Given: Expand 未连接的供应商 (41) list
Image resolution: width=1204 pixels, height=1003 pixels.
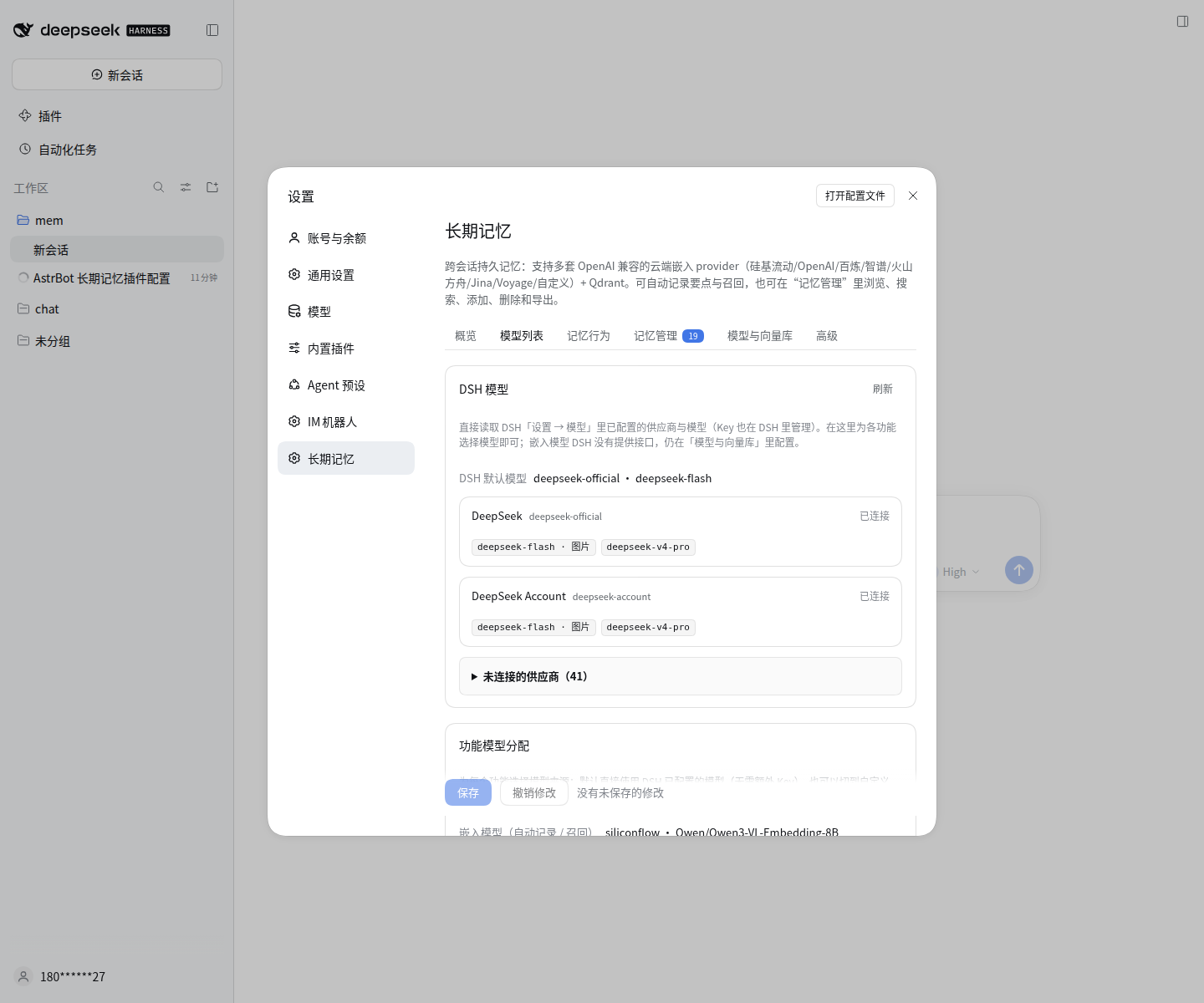Looking at the screenshot, I should click(x=681, y=676).
